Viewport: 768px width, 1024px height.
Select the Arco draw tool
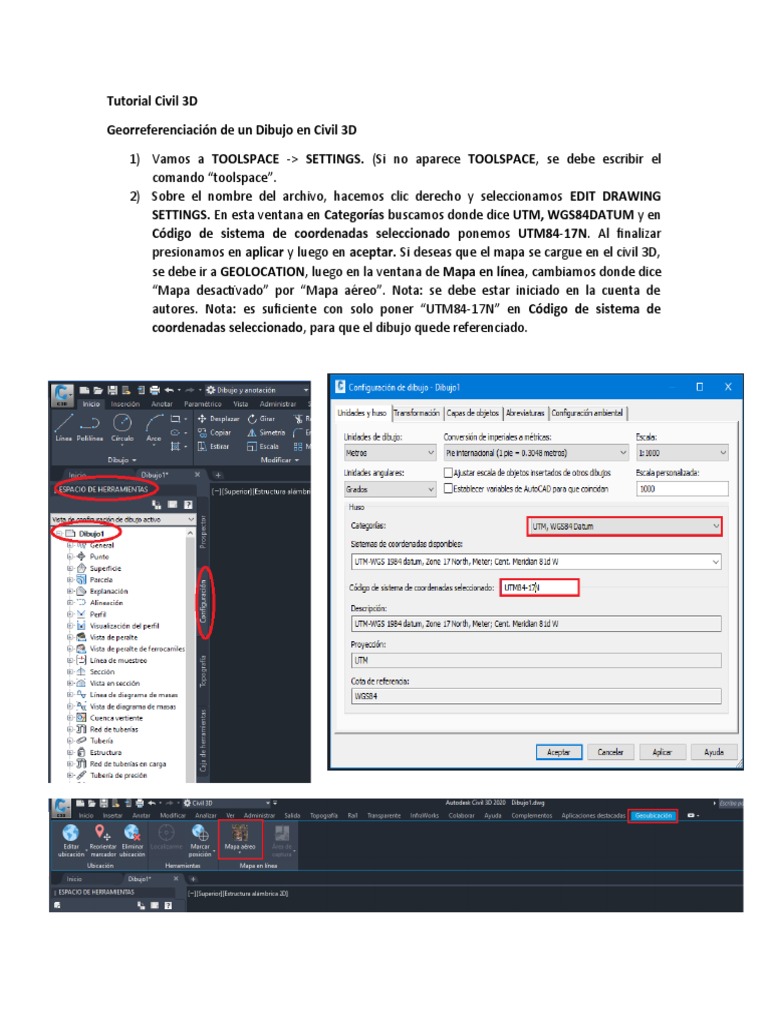click(153, 428)
